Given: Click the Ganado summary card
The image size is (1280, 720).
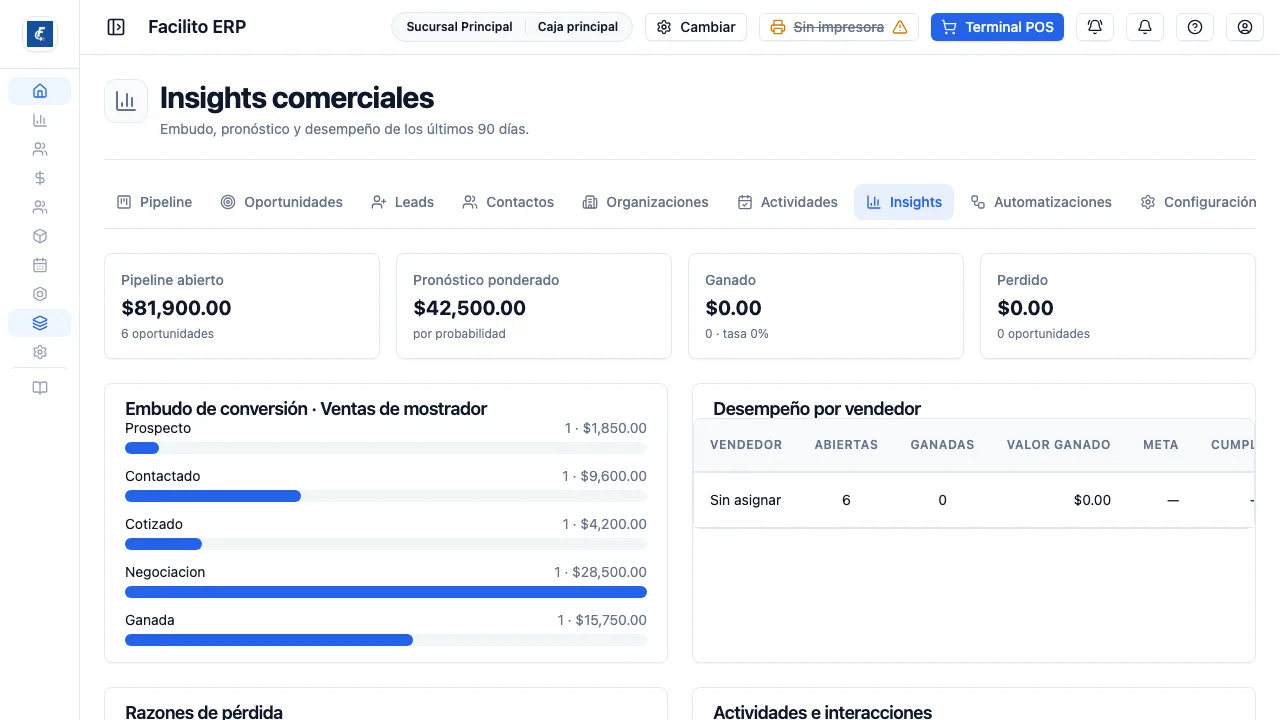Looking at the screenshot, I should (x=826, y=306).
